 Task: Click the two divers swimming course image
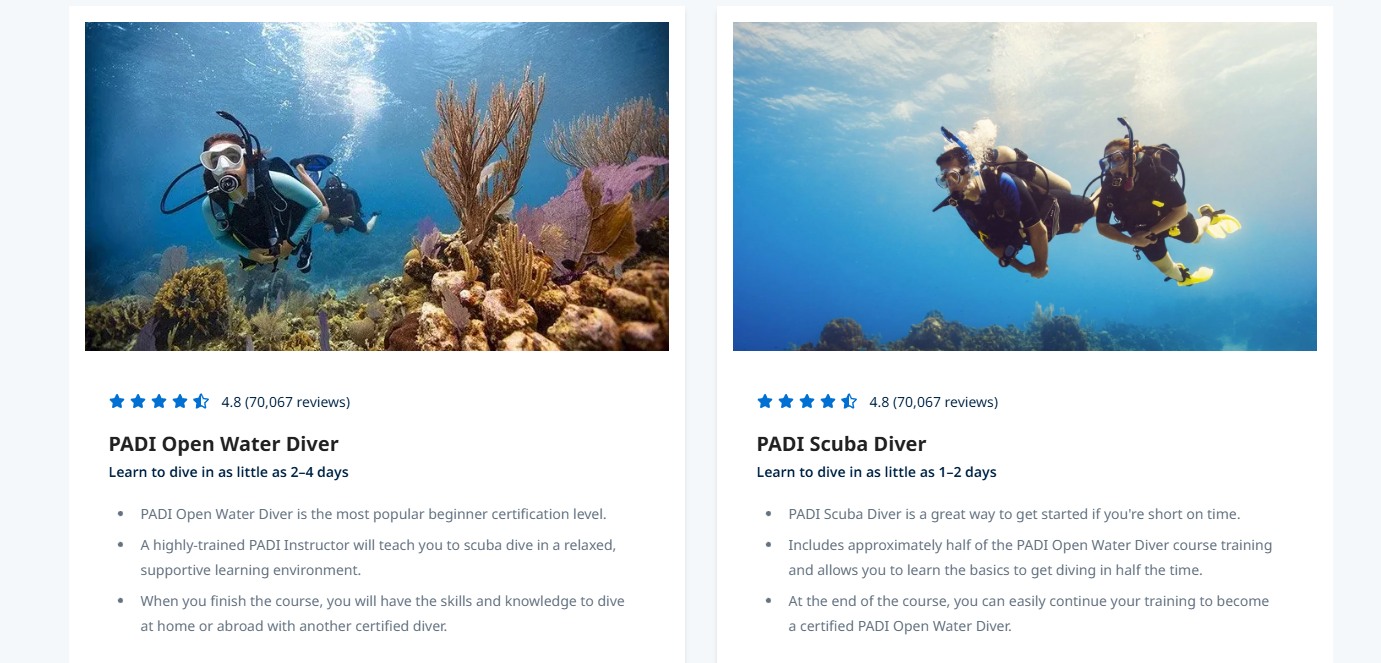tap(1025, 186)
